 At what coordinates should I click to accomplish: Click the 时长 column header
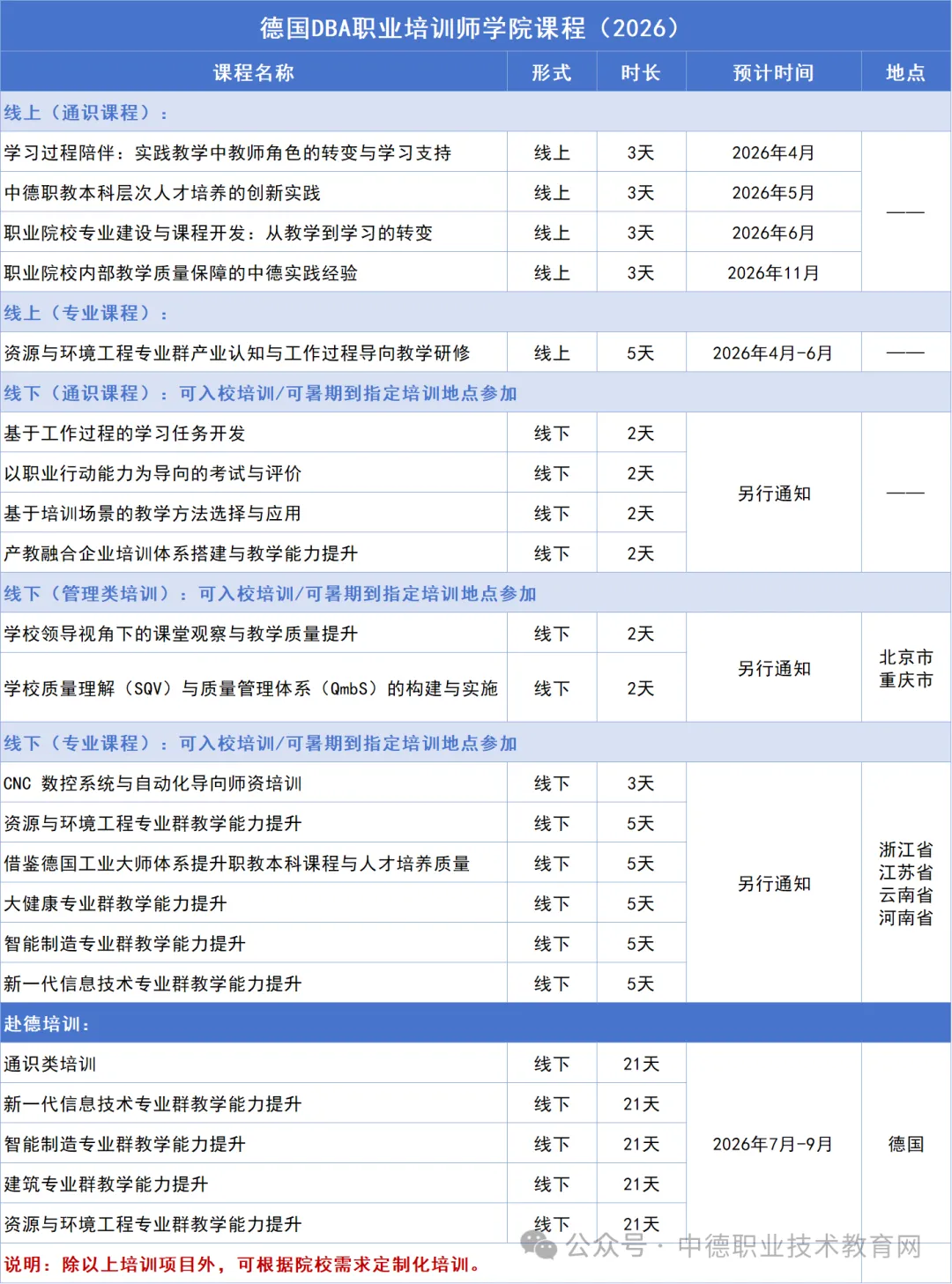pos(642,72)
